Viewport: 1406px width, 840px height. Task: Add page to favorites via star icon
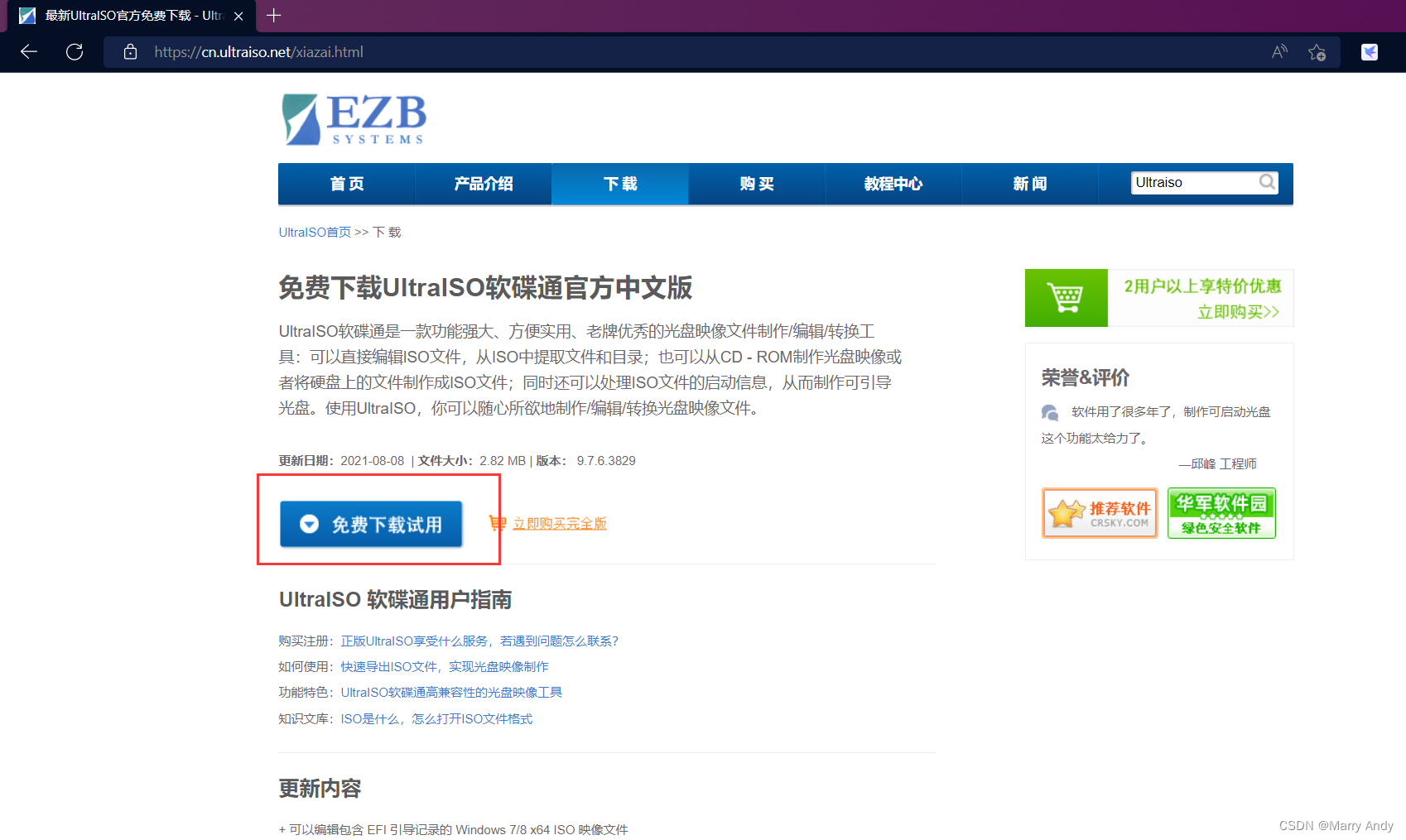click(1317, 52)
